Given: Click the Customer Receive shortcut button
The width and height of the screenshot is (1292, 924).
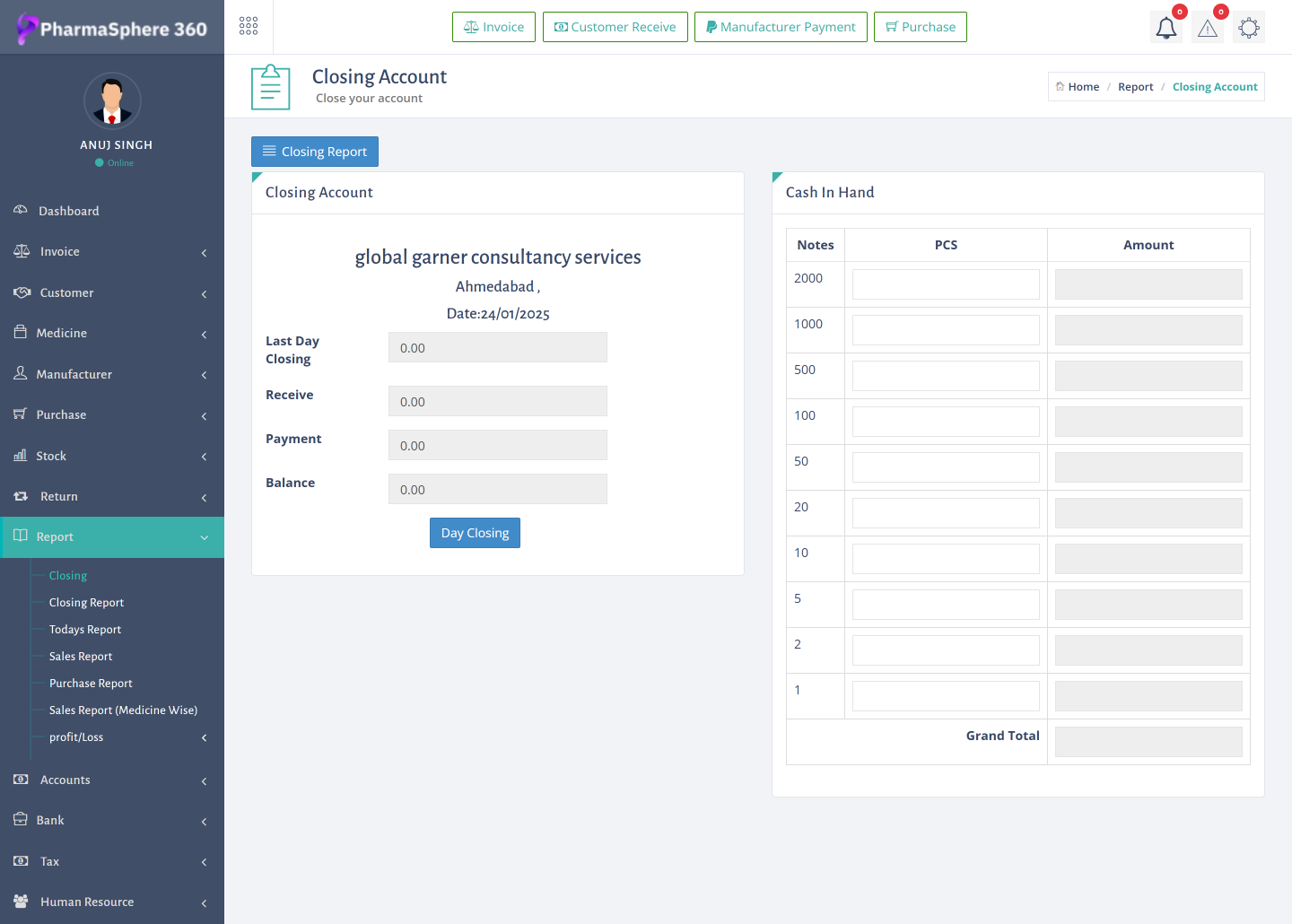Looking at the screenshot, I should [615, 27].
